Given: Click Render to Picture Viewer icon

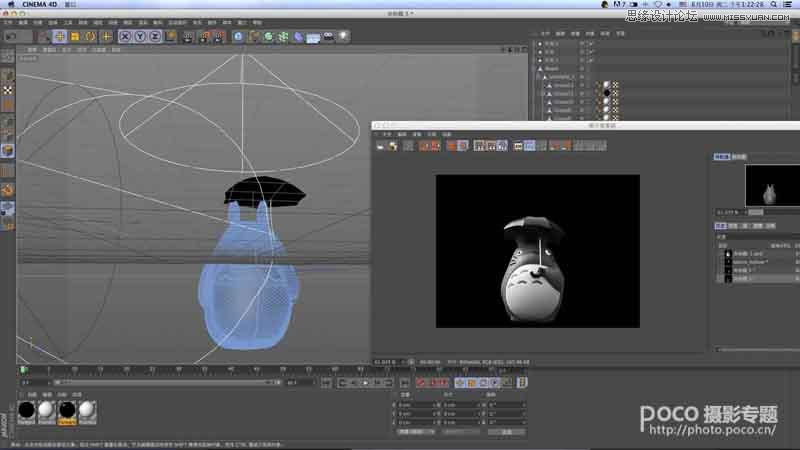Looking at the screenshot, I should pos(204,36).
